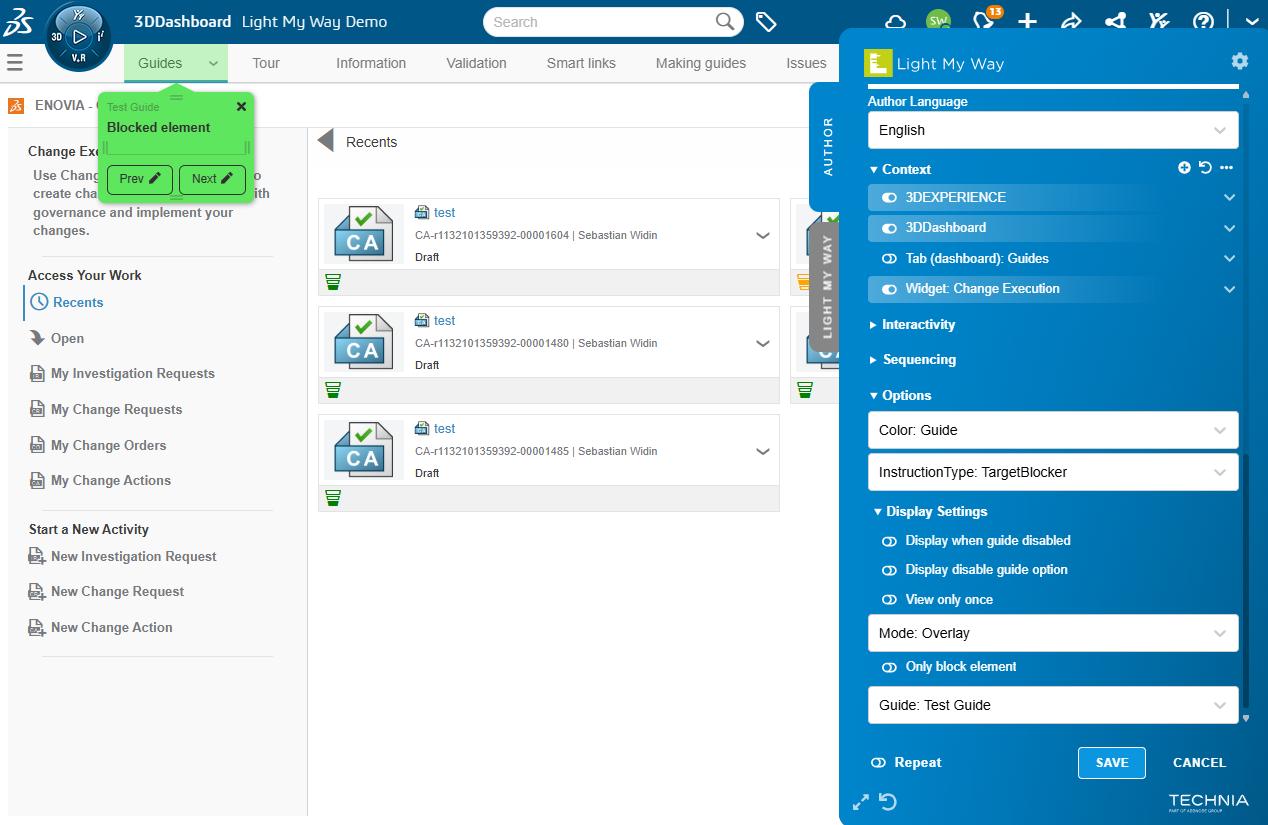The width and height of the screenshot is (1268, 825).
Task: Open the Color: Guide dropdown
Action: point(1053,430)
